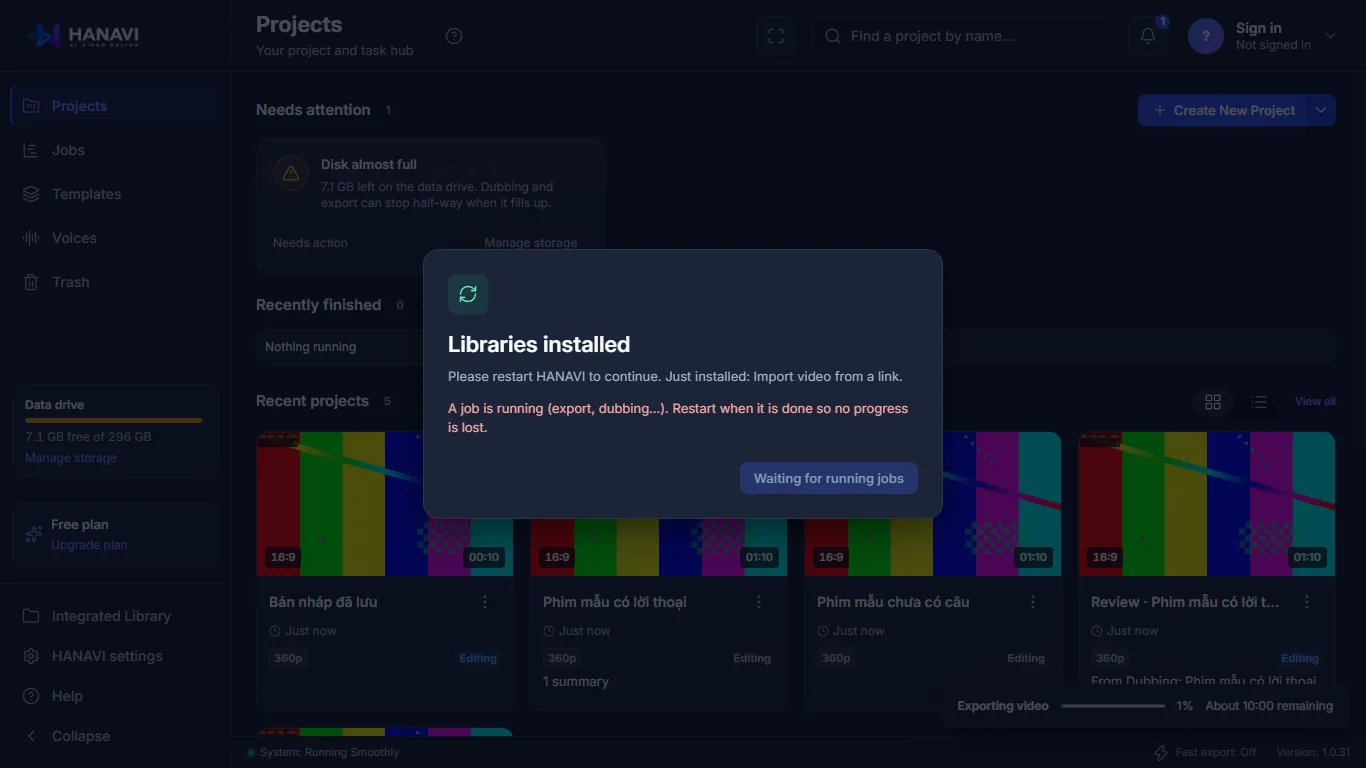Viewport: 1366px width, 768px height.
Task: Open Templates in the sidebar
Action: pos(115,194)
